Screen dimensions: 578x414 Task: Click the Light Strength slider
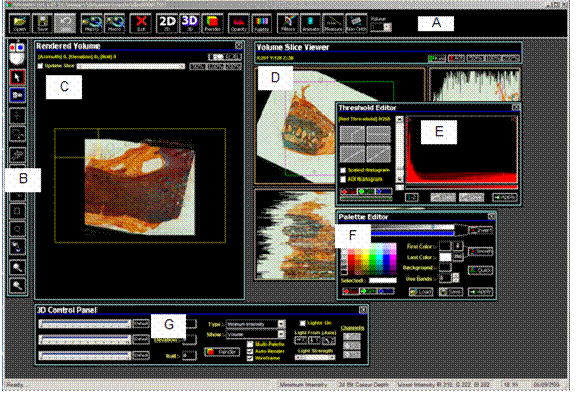[x=315, y=357]
